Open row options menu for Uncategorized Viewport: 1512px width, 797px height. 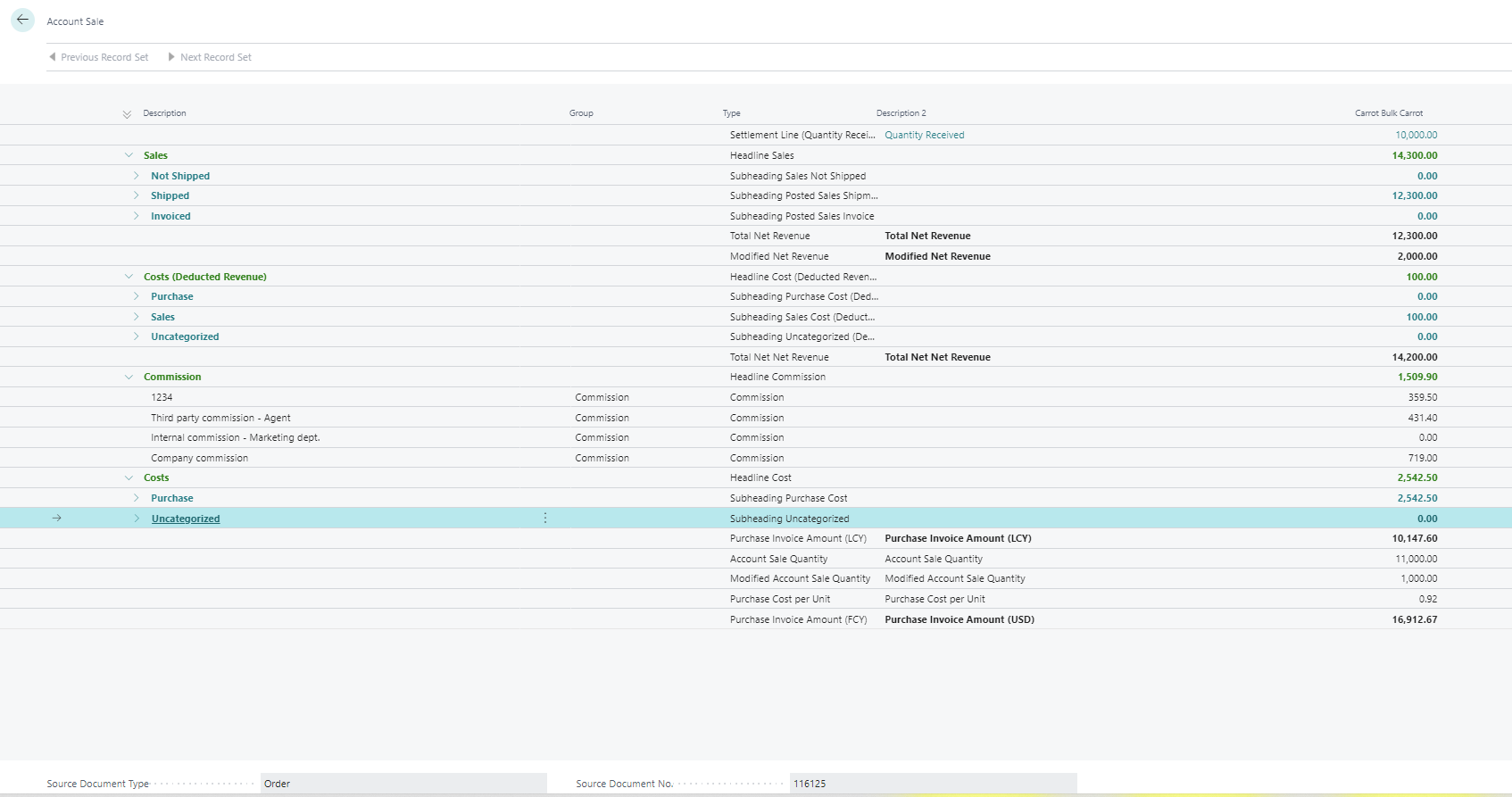(x=545, y=519)
